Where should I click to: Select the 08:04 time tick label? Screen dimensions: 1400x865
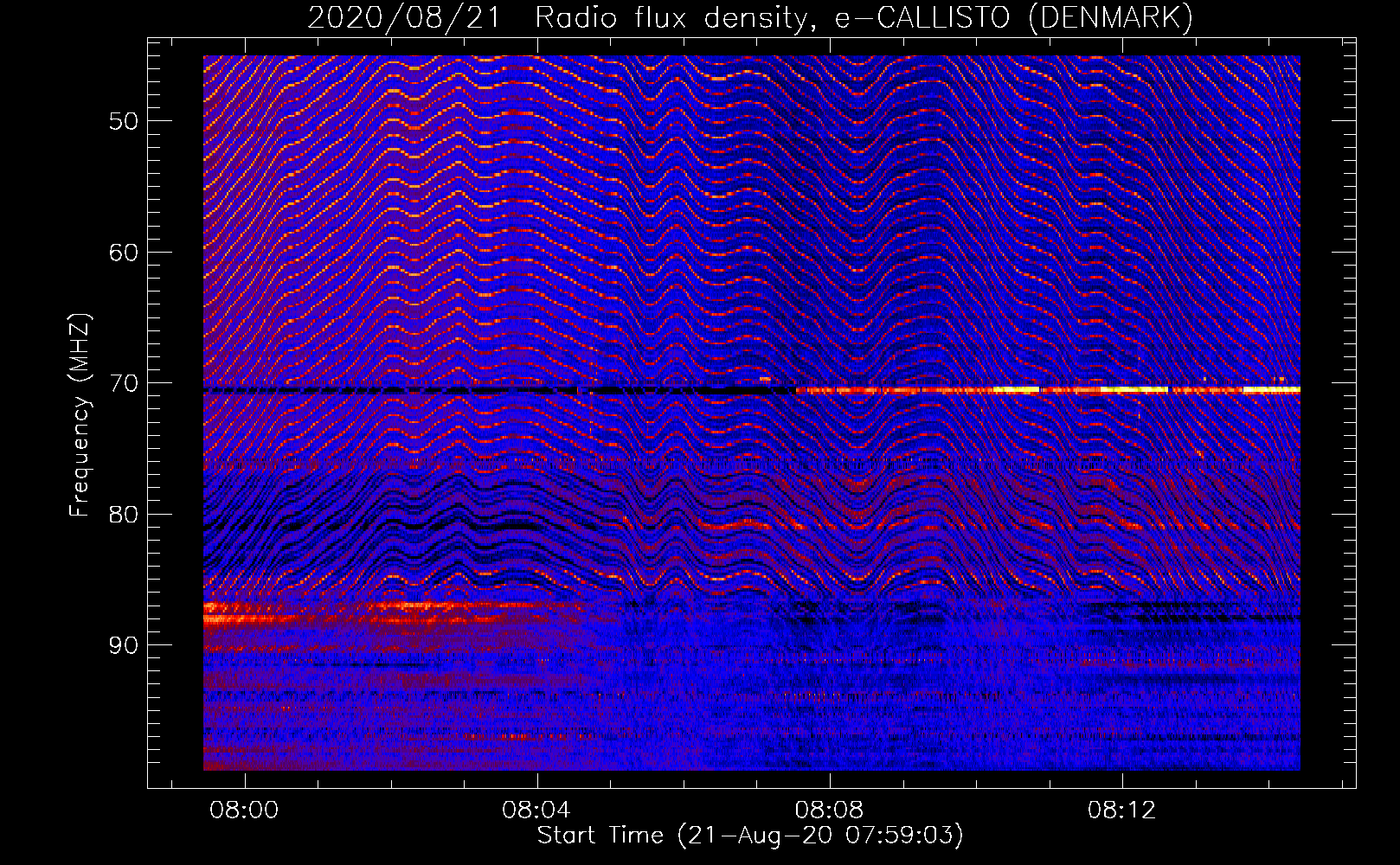(536, 811)
